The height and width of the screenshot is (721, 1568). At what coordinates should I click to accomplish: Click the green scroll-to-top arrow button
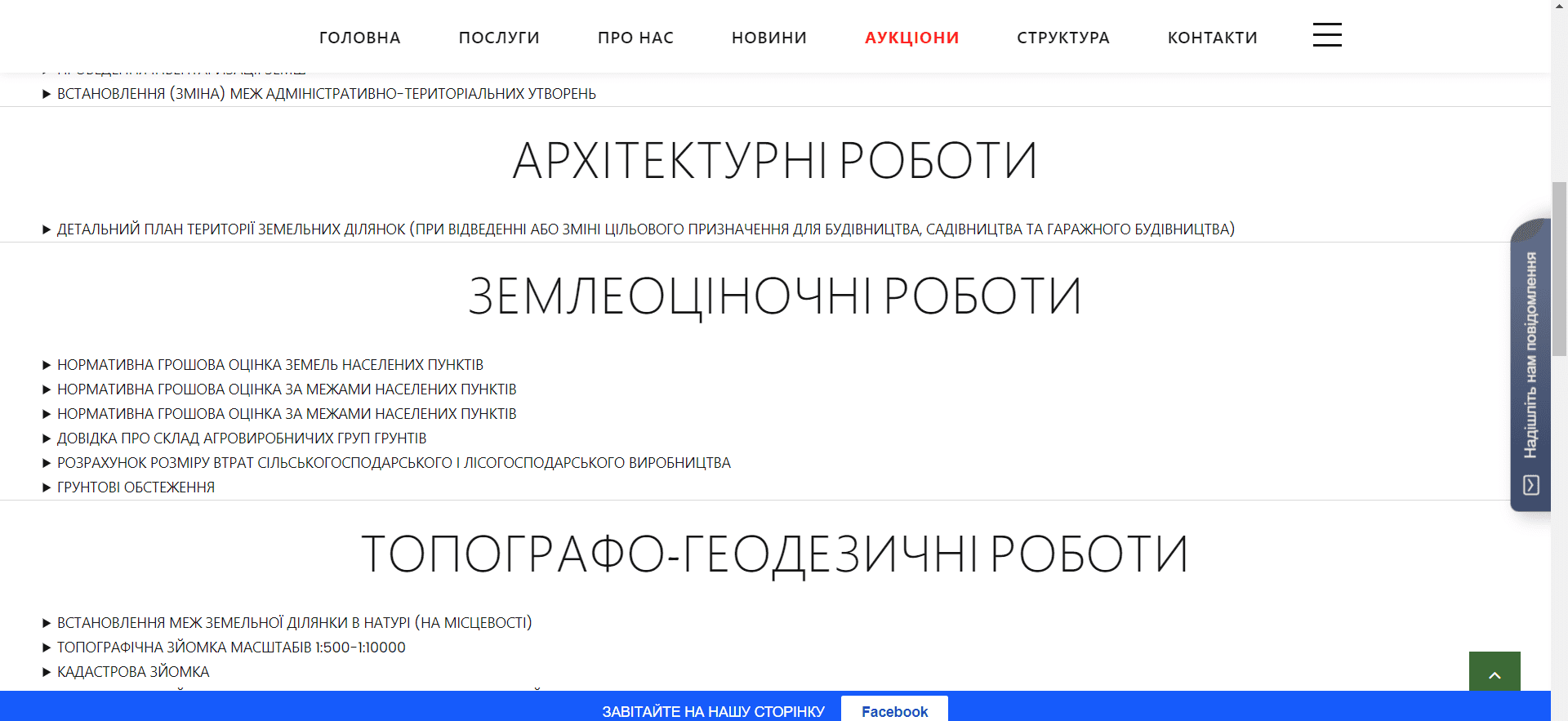point(1494,673)
